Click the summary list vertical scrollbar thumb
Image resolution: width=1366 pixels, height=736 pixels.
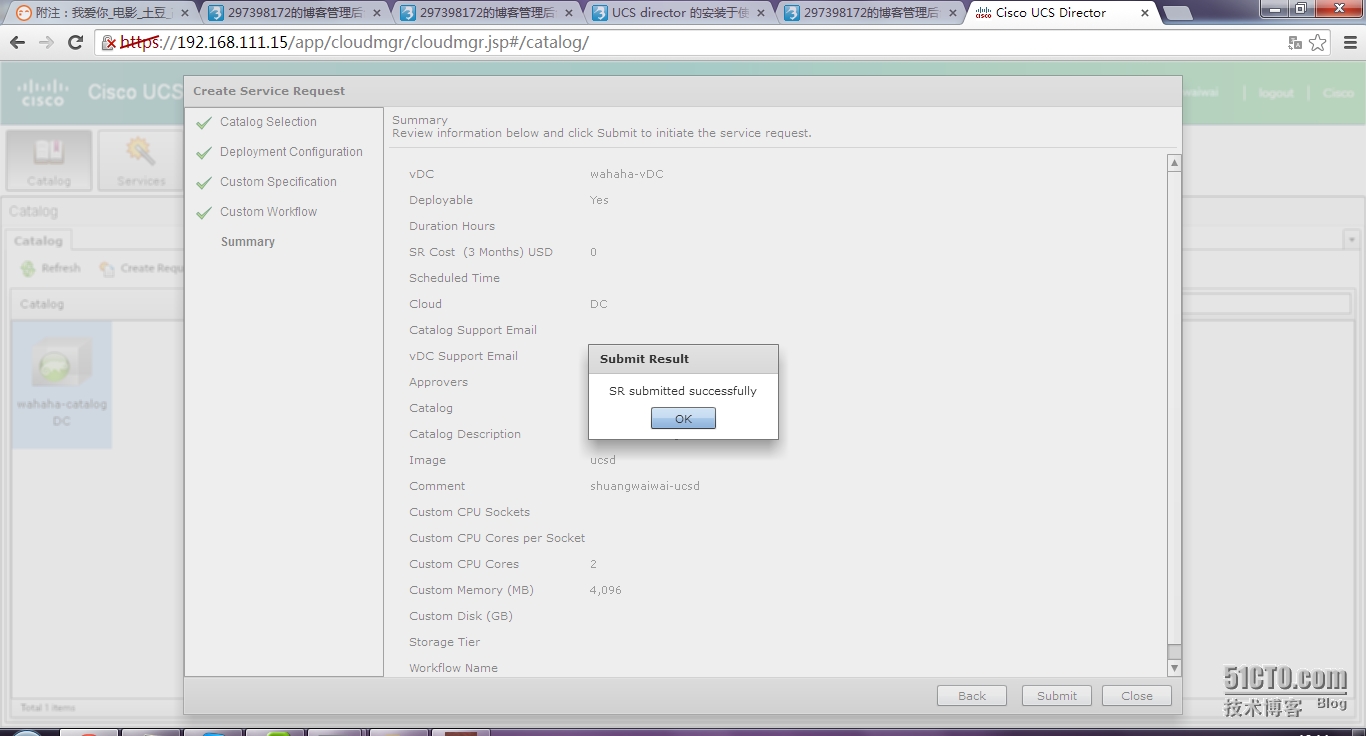point(1175,407)
